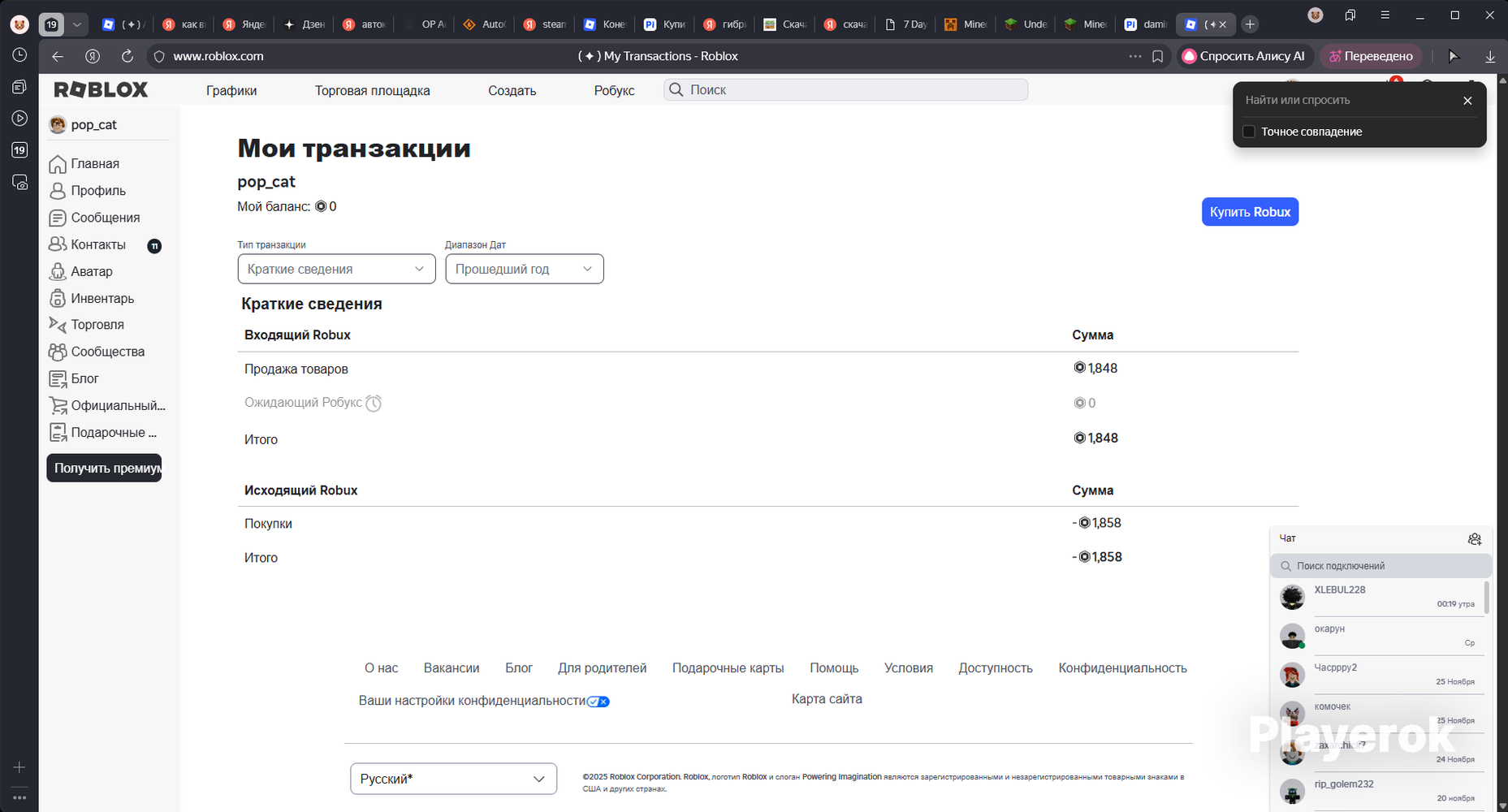Click the Переведено translate button
The height and width of the screenshot is (812, 1508).
pyautogui.click(x=1371, y=56)
